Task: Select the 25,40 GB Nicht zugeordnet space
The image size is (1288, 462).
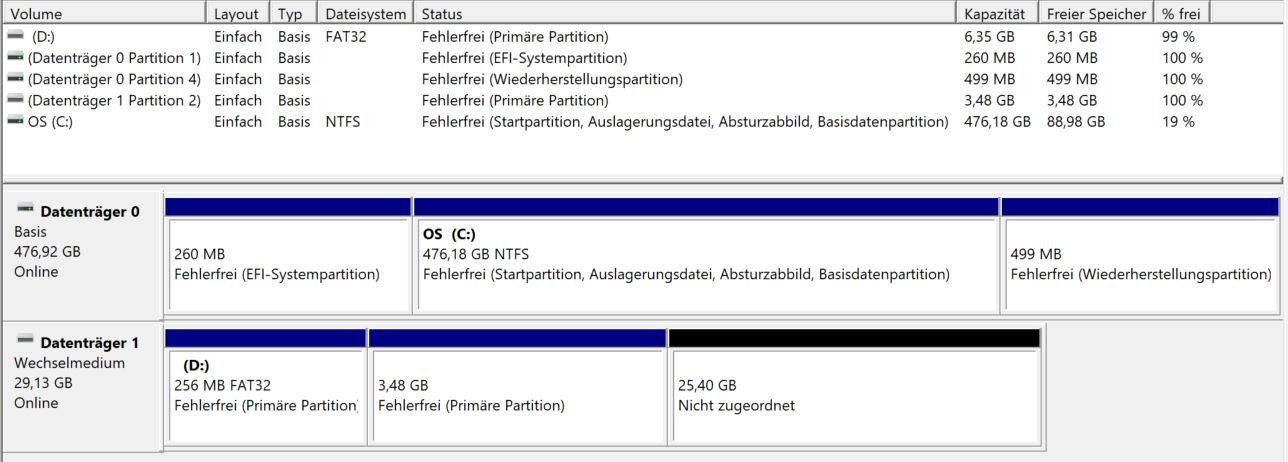Action: pyautogui.click(x=854, y=395)
